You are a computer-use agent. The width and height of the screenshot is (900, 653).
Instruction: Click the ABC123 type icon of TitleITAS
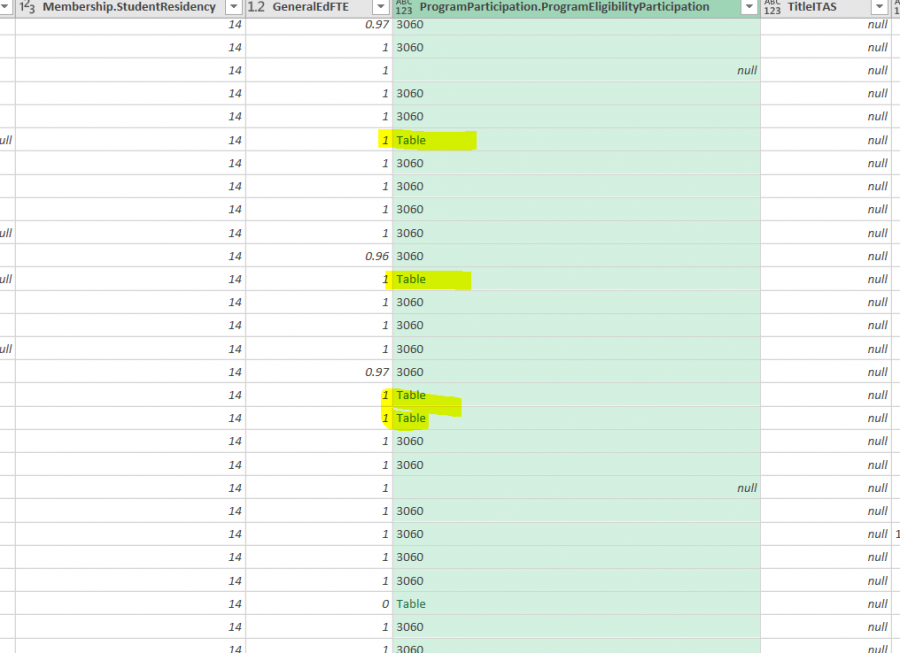(772, 7)
